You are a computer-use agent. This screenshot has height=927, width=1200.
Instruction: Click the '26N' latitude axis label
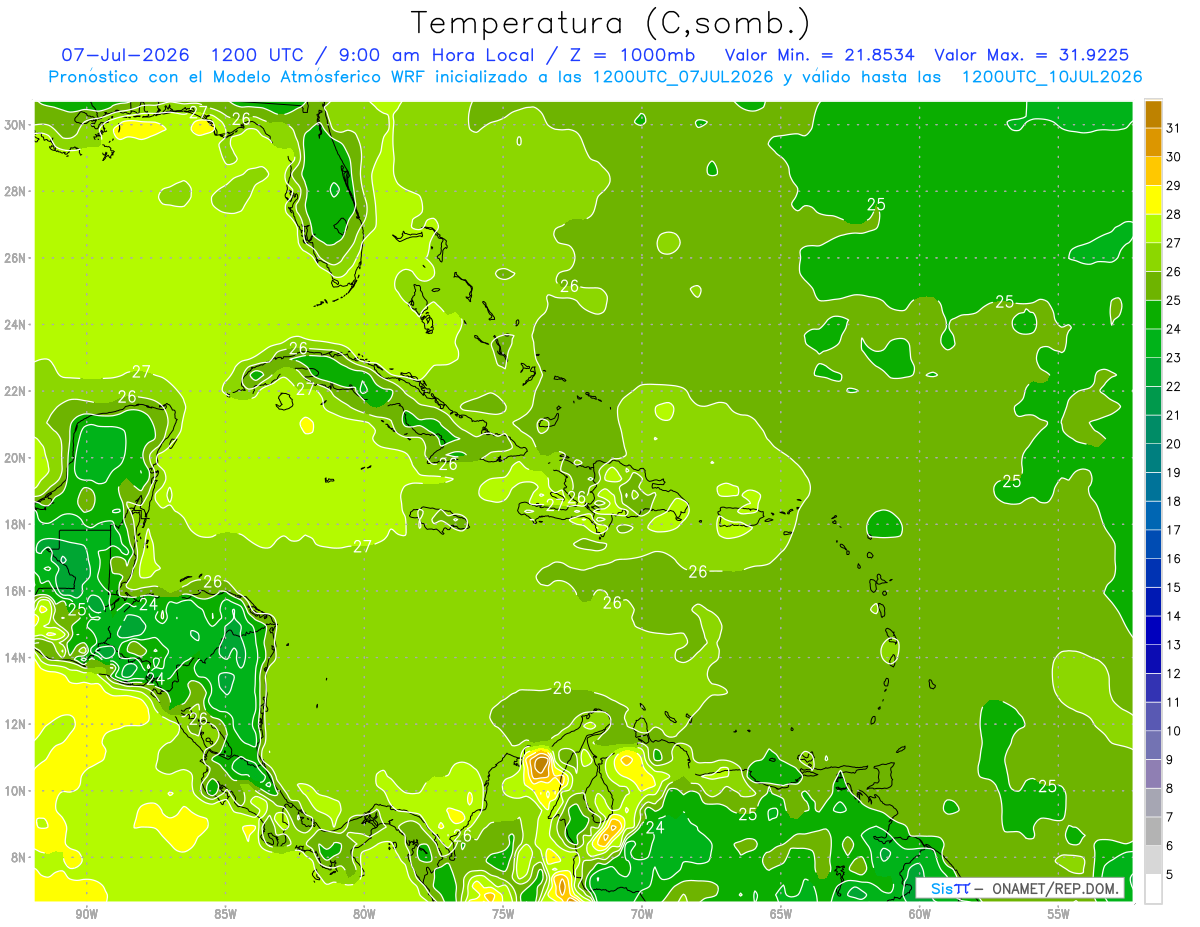[x=16, y=257]
